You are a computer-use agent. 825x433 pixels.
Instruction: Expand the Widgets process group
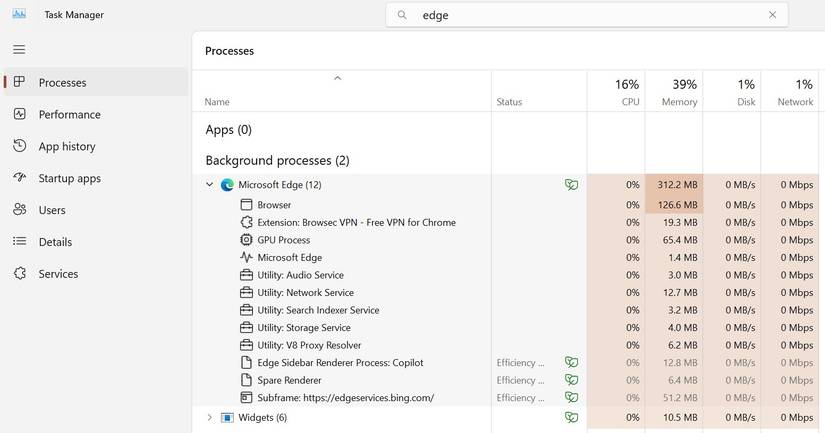(209, 417)
